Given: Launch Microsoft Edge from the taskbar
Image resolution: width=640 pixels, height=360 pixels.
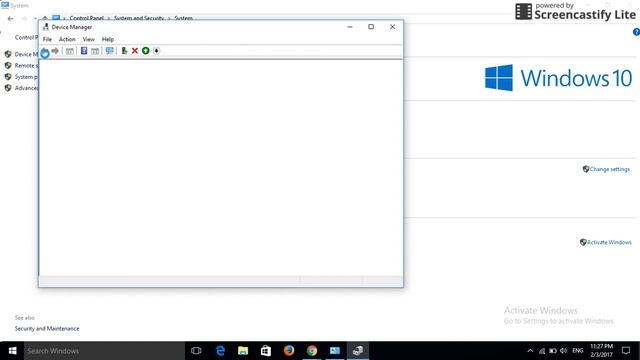Looking at the screenshot, I should (x=220, y=351).
